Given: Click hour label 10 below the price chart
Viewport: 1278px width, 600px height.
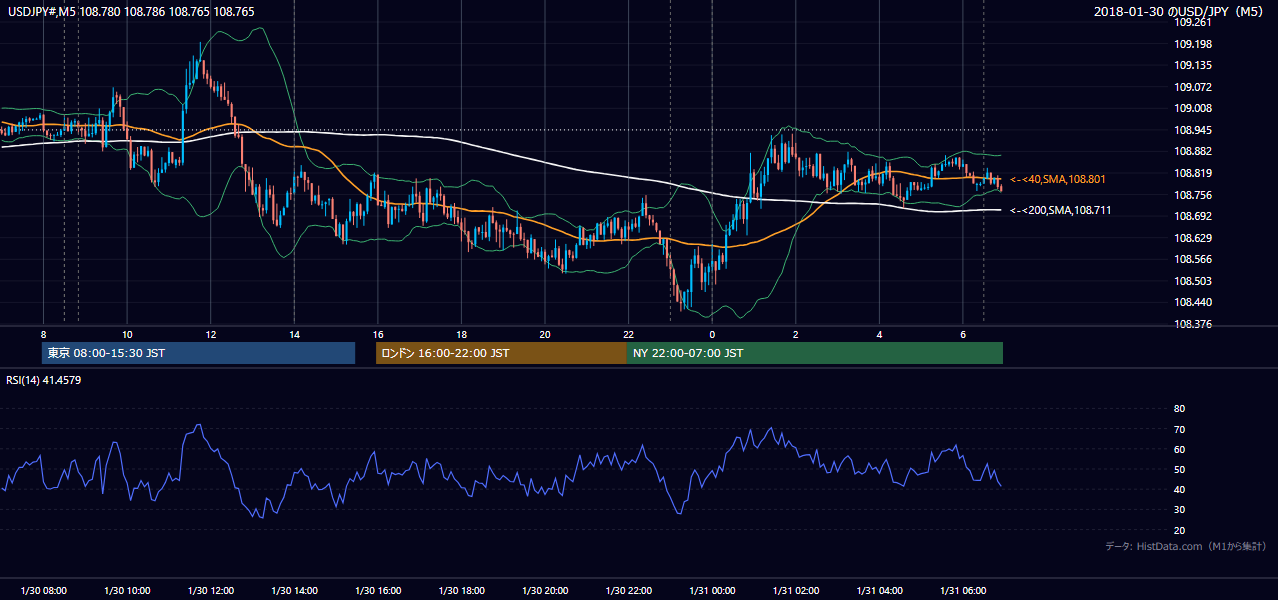Looking at the screenshot, I should (127, 334).
